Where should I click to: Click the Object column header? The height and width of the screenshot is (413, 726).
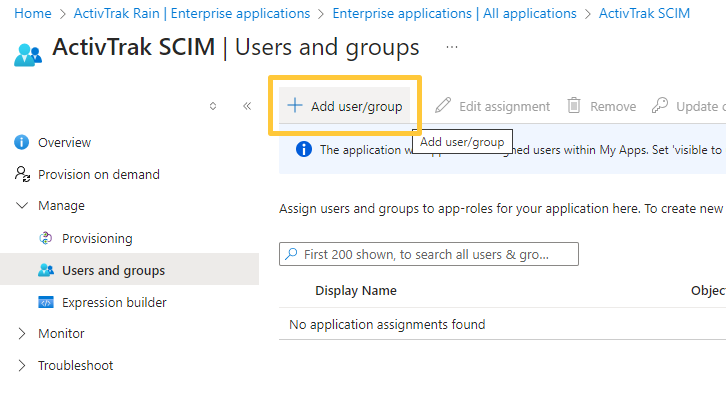[708, 291]
